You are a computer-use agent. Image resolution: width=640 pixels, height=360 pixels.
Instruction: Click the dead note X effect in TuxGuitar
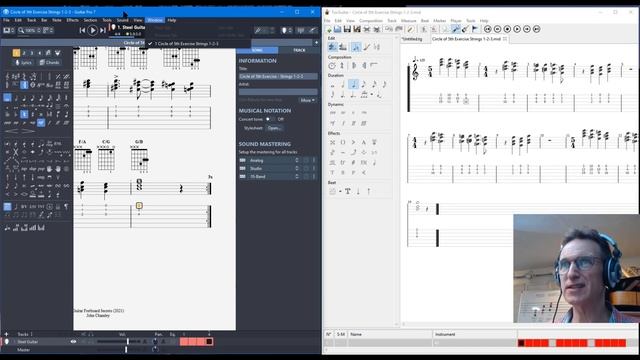tap(332, 142)
